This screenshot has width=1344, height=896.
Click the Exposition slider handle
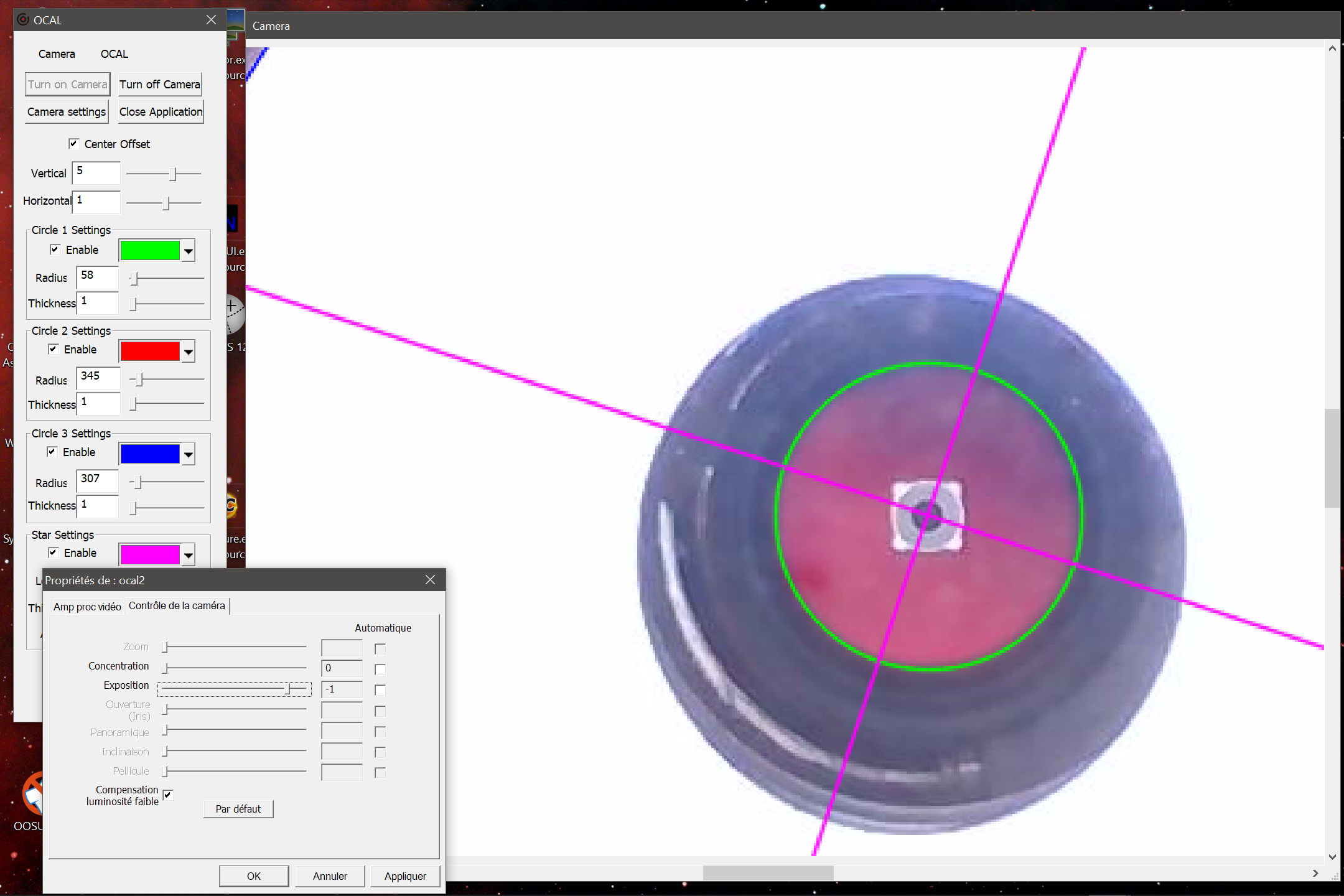click(287, 689)
